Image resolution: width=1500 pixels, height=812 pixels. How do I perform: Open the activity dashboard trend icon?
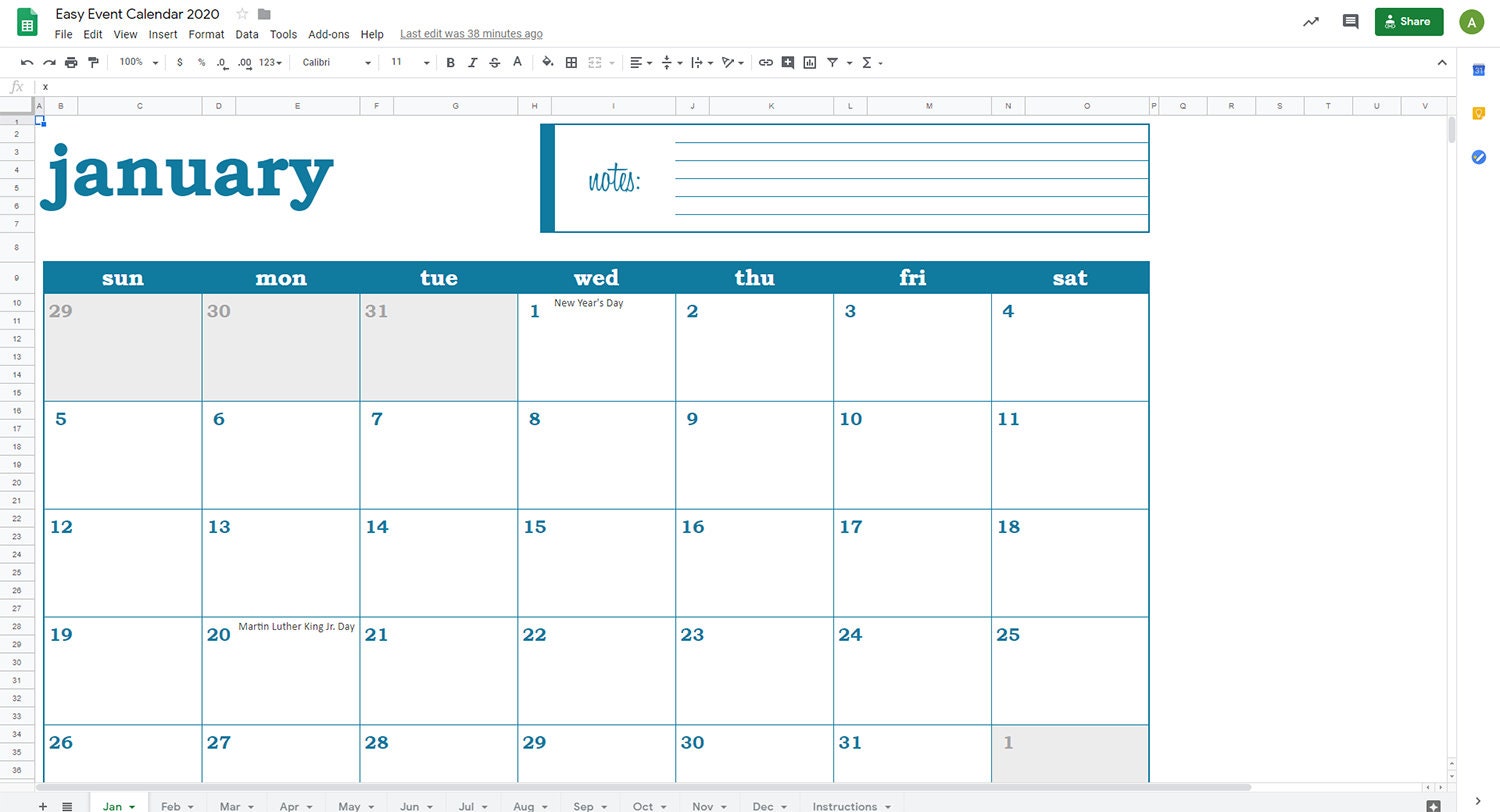tap(1311, 21)
